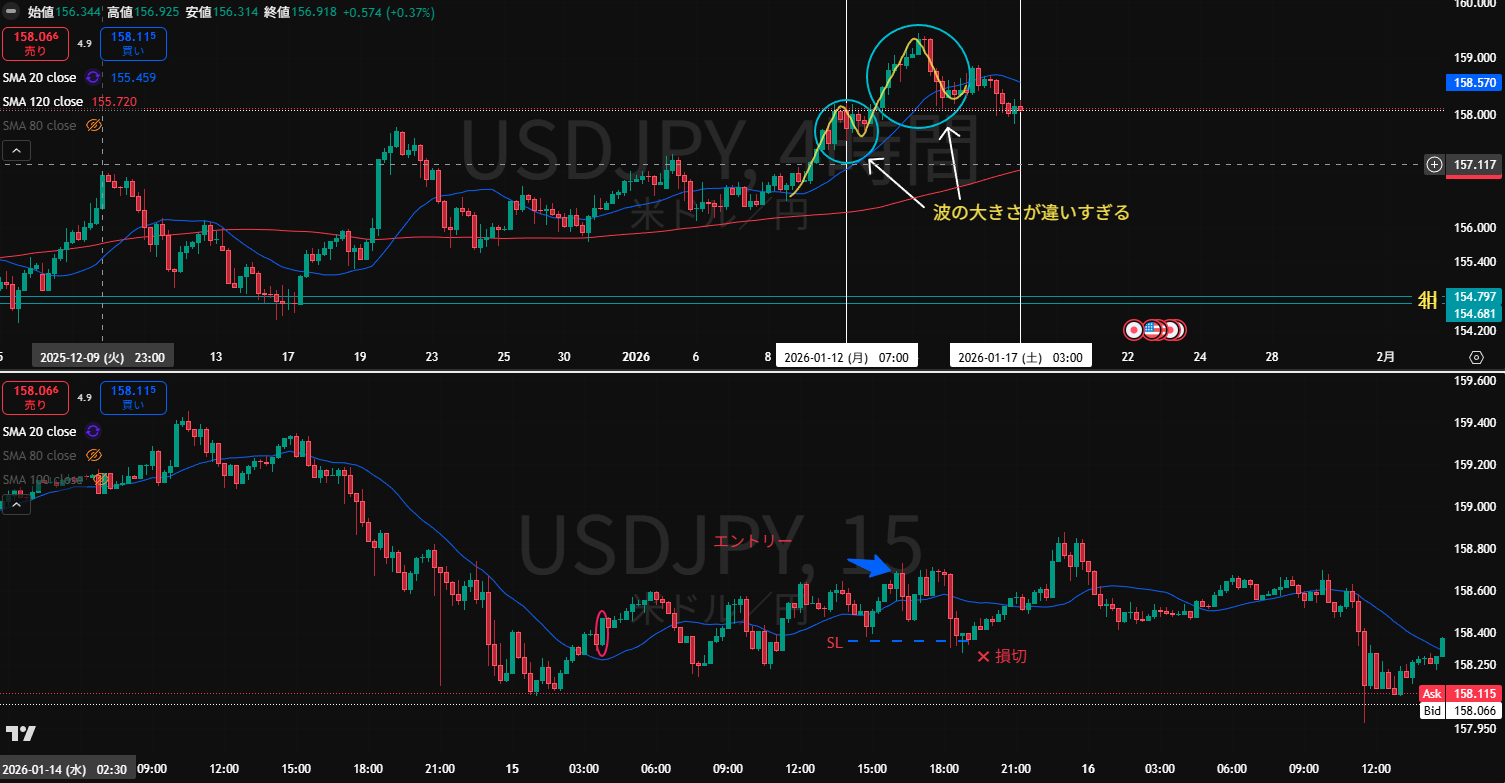Click the 2026-01-12 date marker on time axis
Screen dimensions: 1505x783
click(x=846, y=357)
